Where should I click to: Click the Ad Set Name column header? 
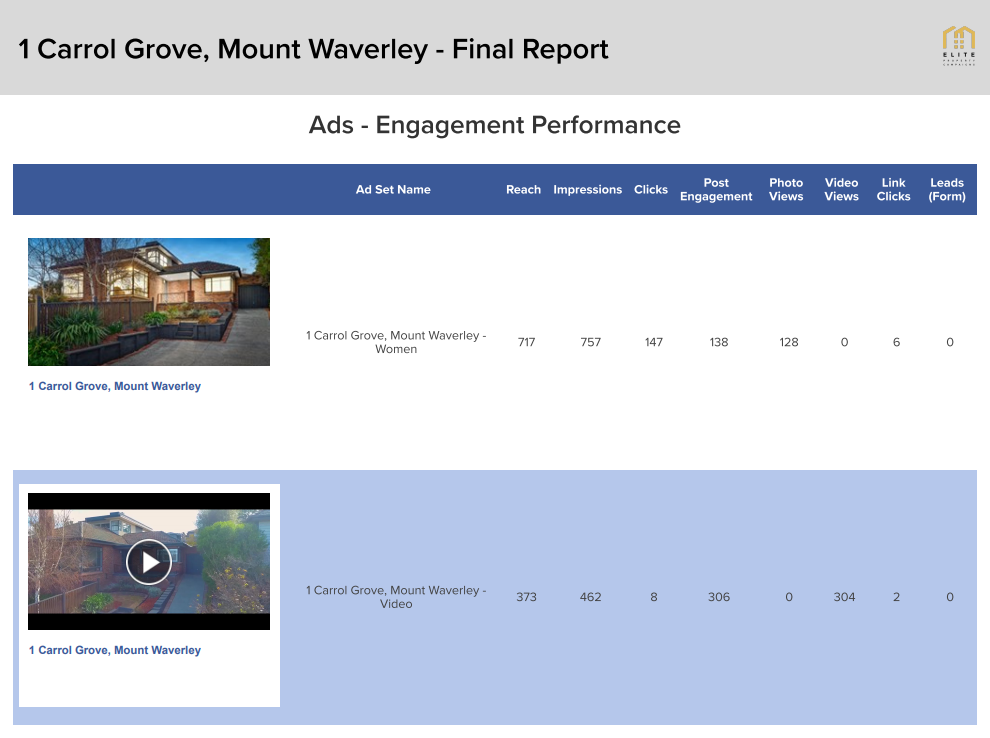(393, 190)
